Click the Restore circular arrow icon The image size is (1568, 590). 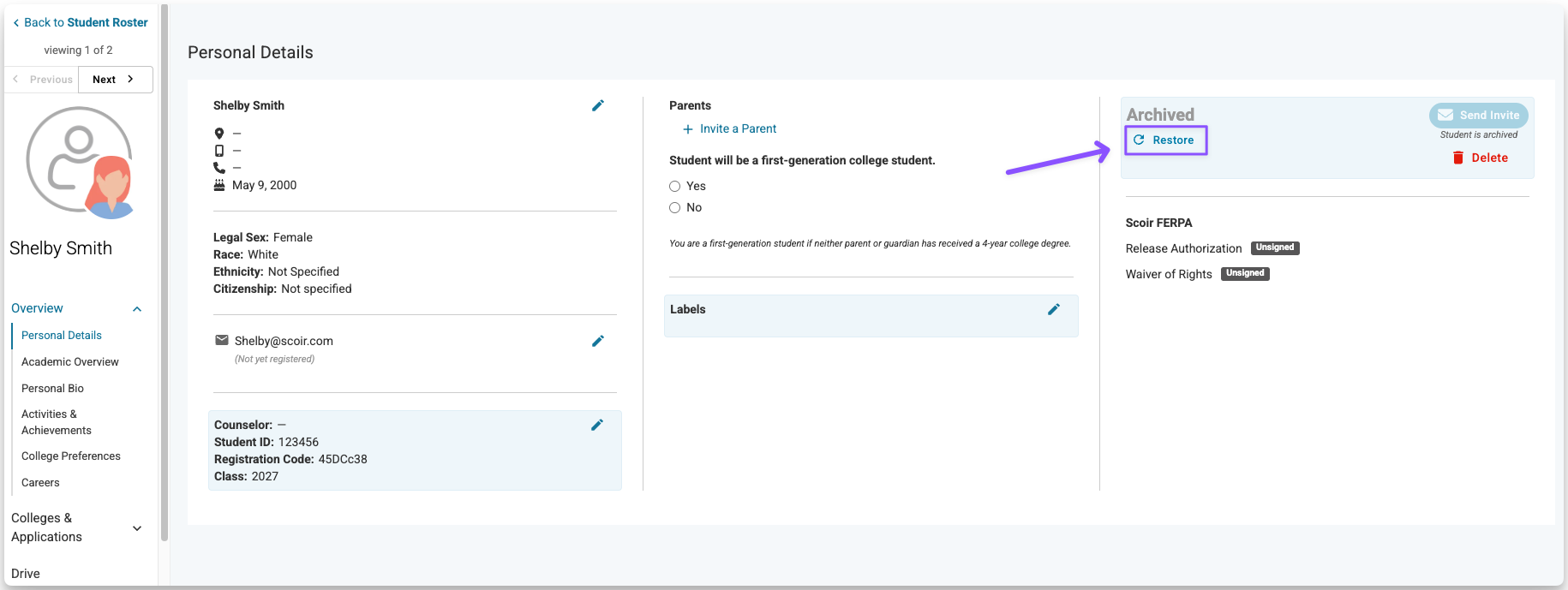click(x=1139, y=140)
